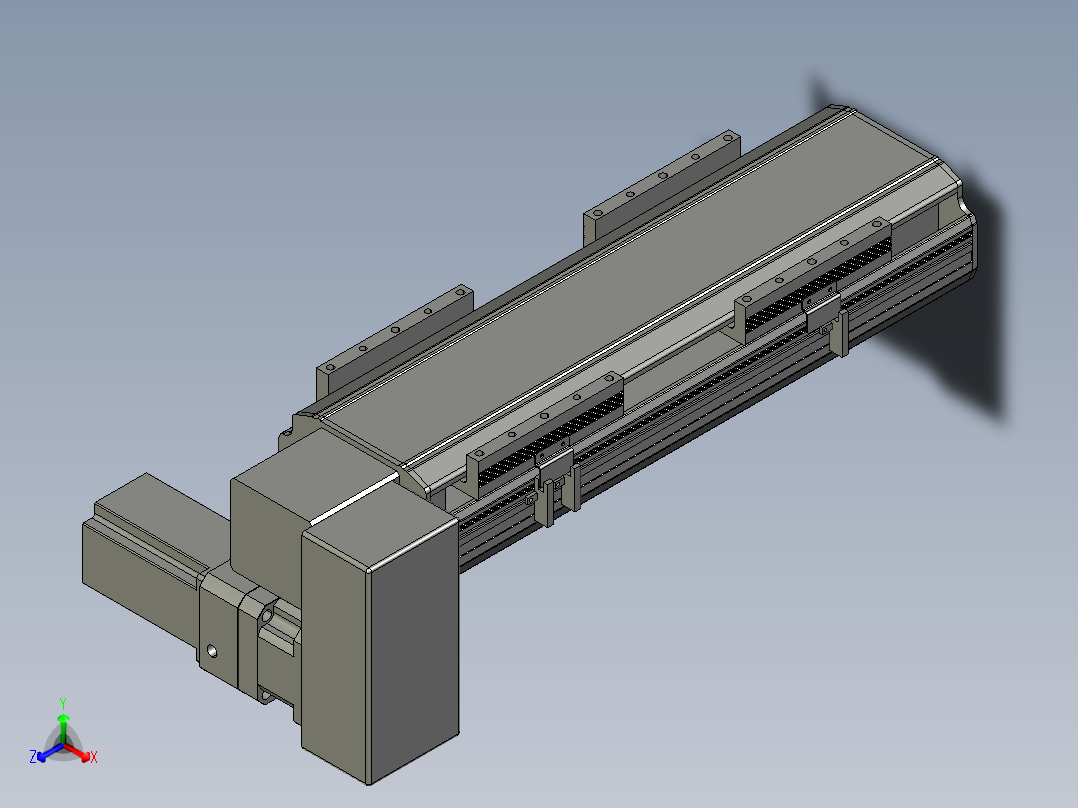Select the near left mounting bracket with holes
The width and height of the screenshot is (1078, 808).
click(x=395, y=341)
